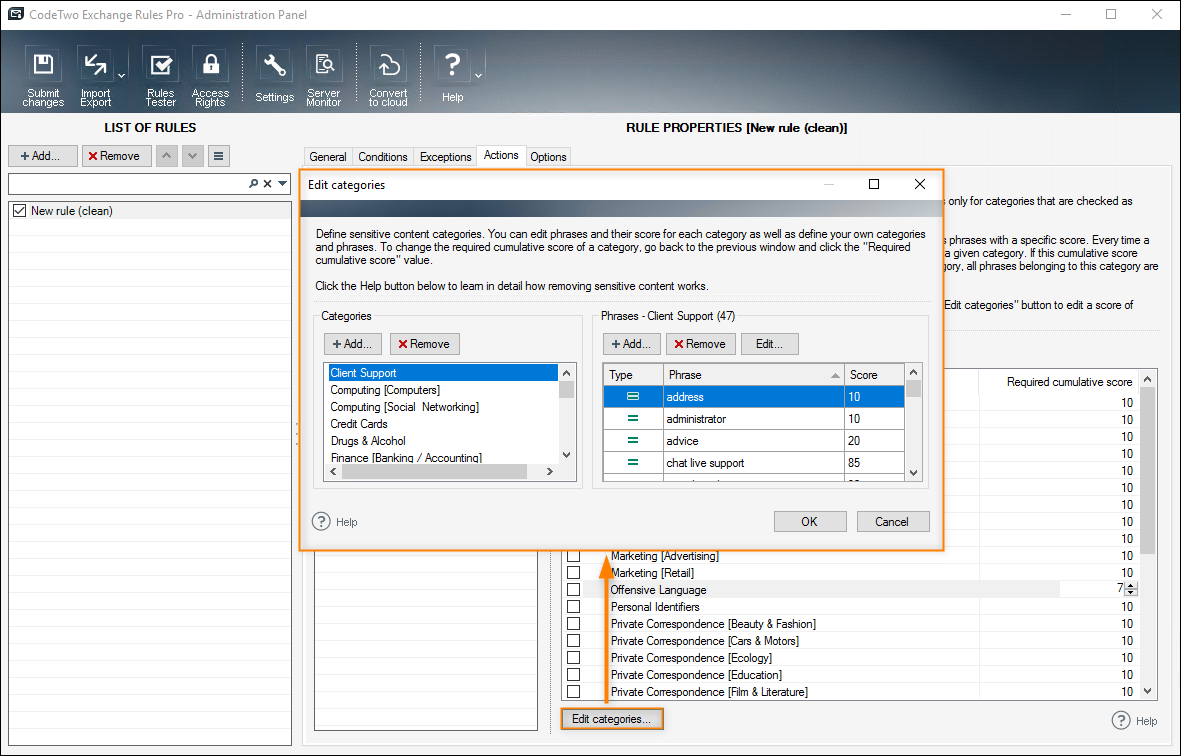Click the type icon for advice phrase
1181x756 pixels.
click(x=633, y=440)
